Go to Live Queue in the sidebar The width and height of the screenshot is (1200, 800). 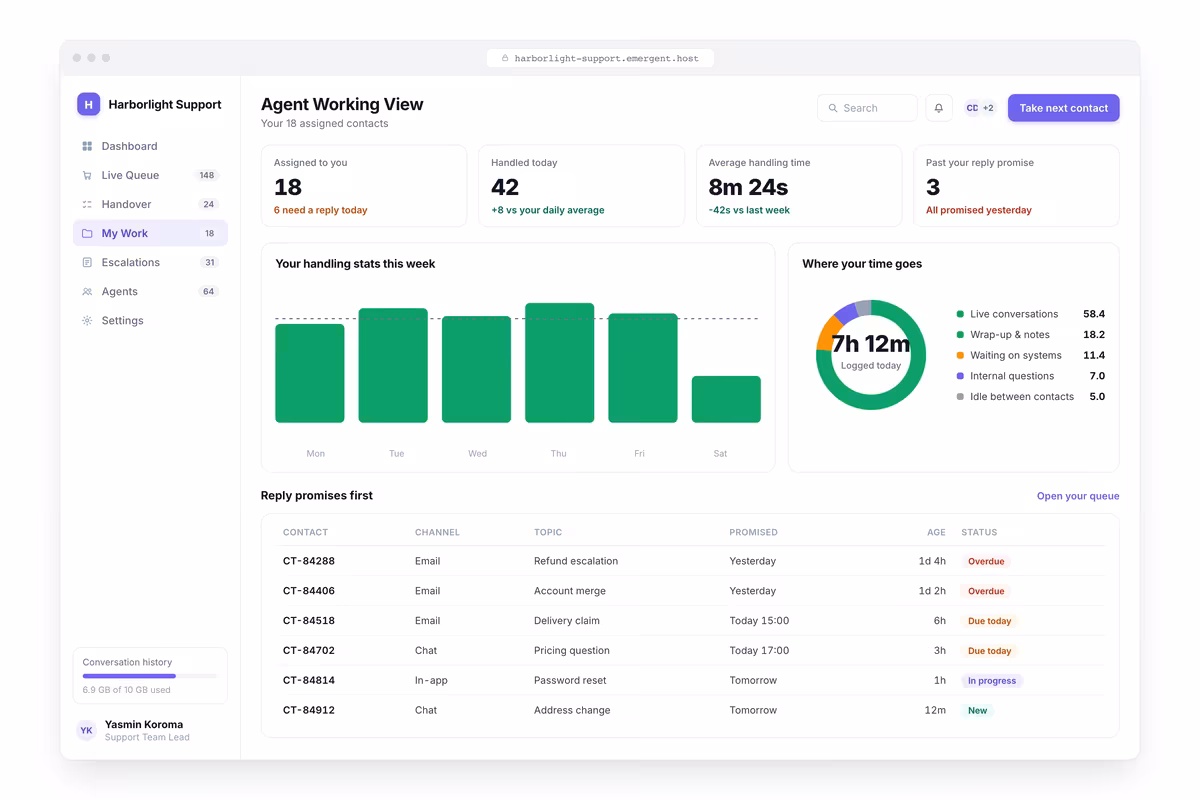pos(150,175)
